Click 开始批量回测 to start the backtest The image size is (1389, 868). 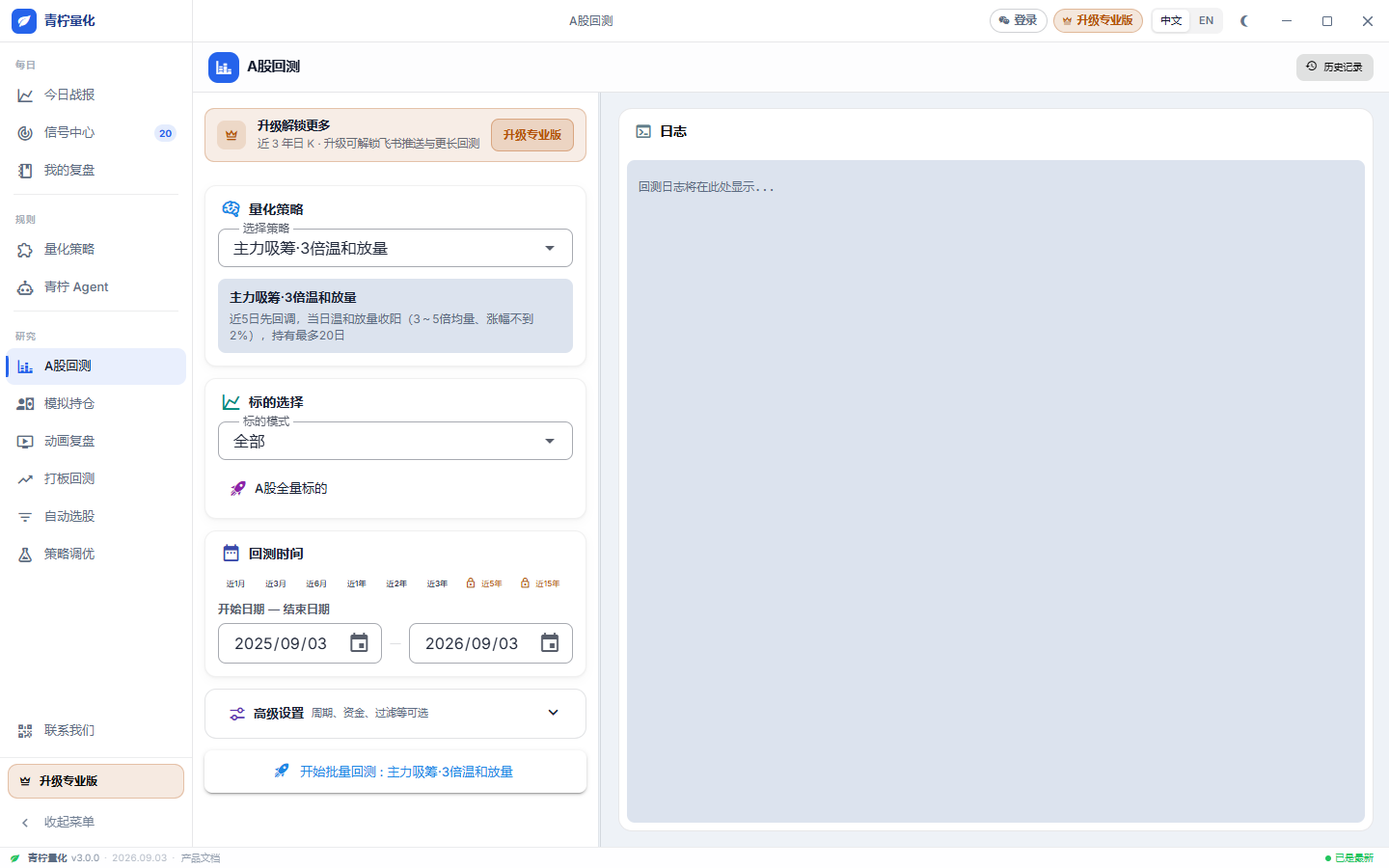coord(395,772)
